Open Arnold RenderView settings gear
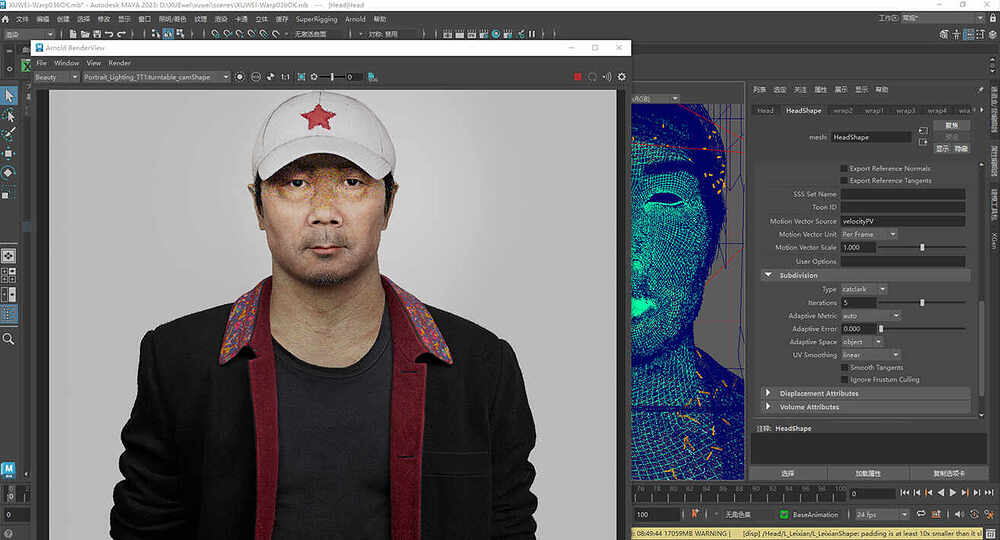The width and height of the screenshot is (1000, 540). 622,77
